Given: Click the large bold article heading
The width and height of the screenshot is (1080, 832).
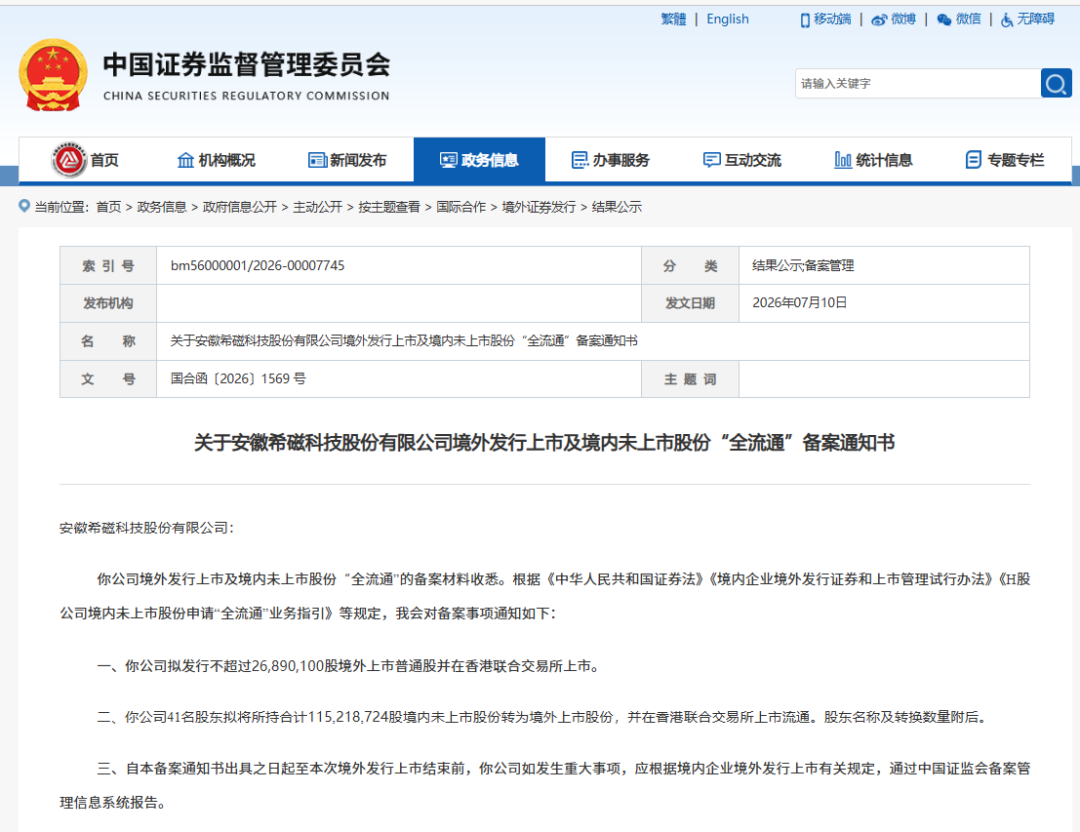Looking at the screenshot, I should coord(544,442).
